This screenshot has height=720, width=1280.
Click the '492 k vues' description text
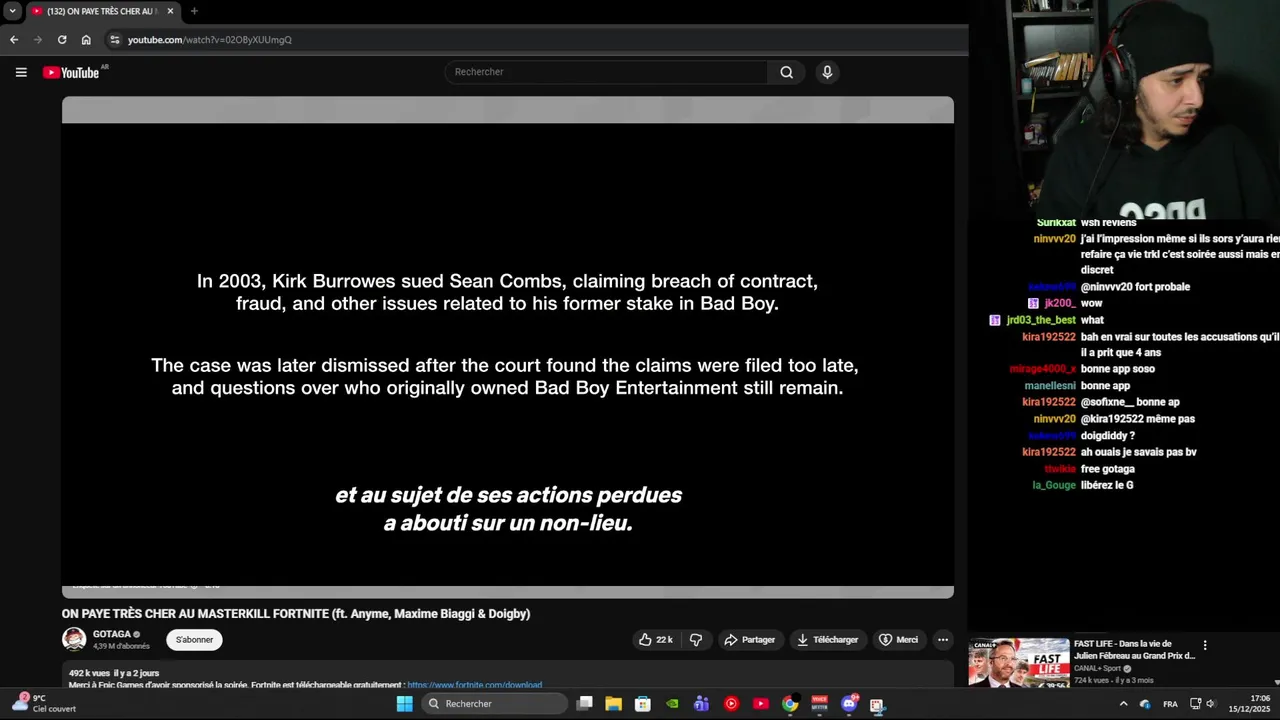coord(89,674)
